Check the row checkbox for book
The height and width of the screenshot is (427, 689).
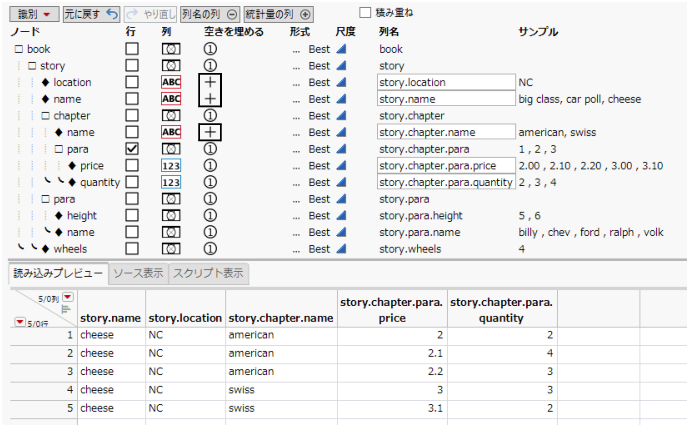[x=132, y=49]
